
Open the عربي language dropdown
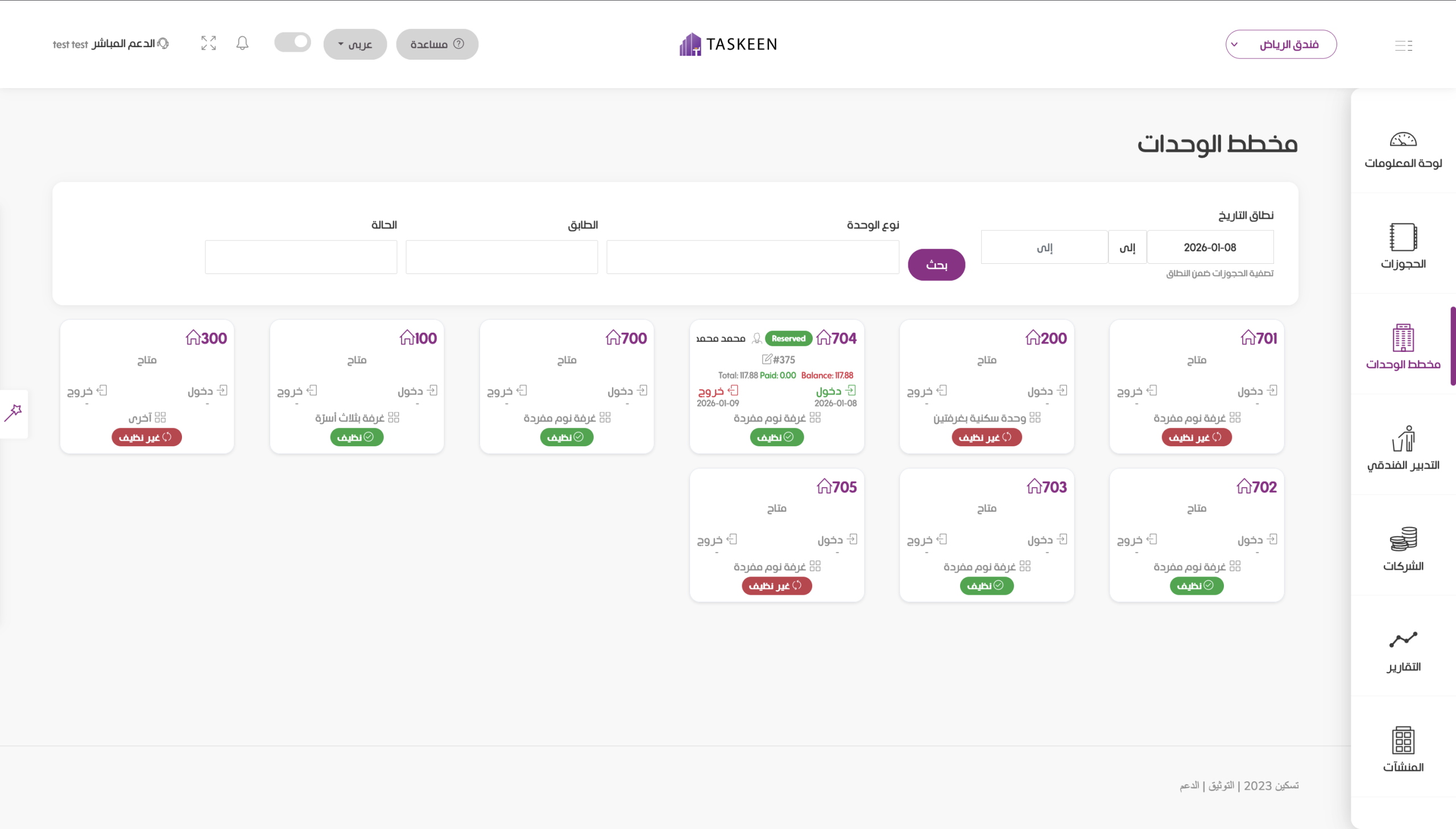(x=355, y=44)
